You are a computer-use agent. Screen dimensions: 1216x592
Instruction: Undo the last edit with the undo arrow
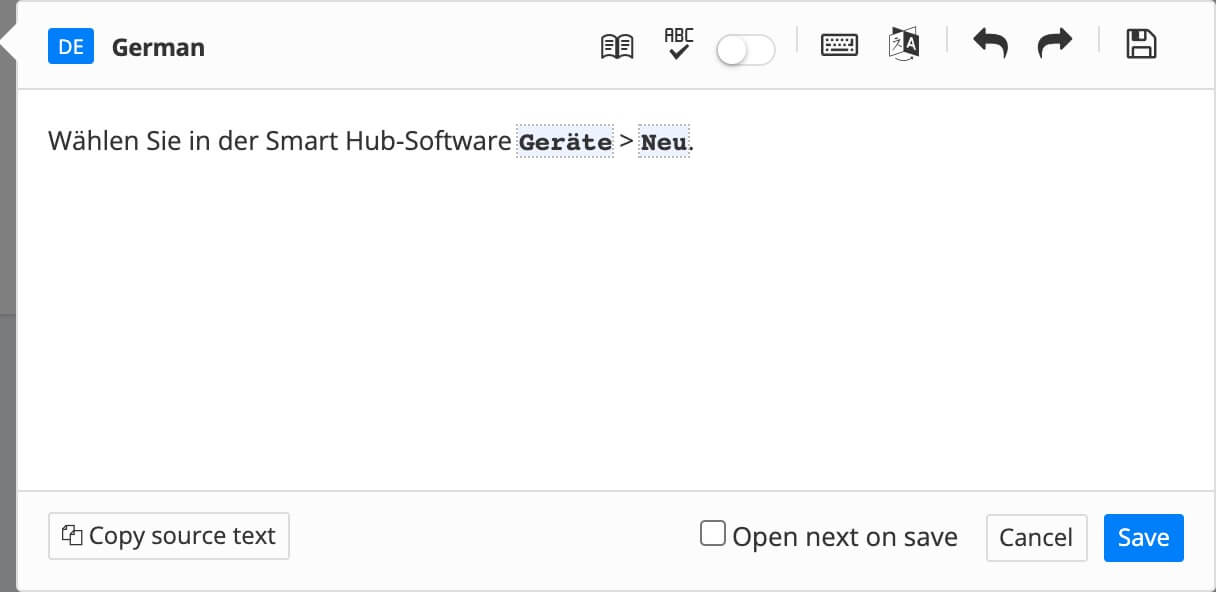pyautogui.click(x=990, y=44)
